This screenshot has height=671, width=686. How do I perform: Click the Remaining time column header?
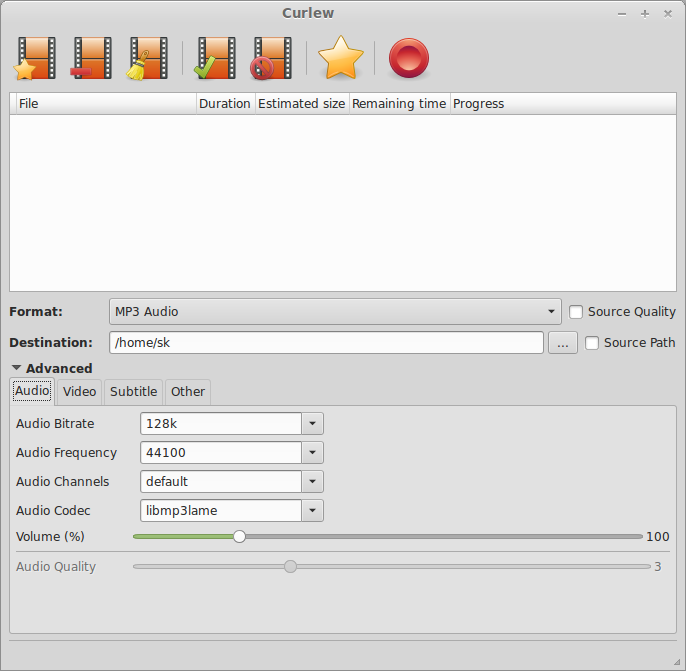point(399,104)
